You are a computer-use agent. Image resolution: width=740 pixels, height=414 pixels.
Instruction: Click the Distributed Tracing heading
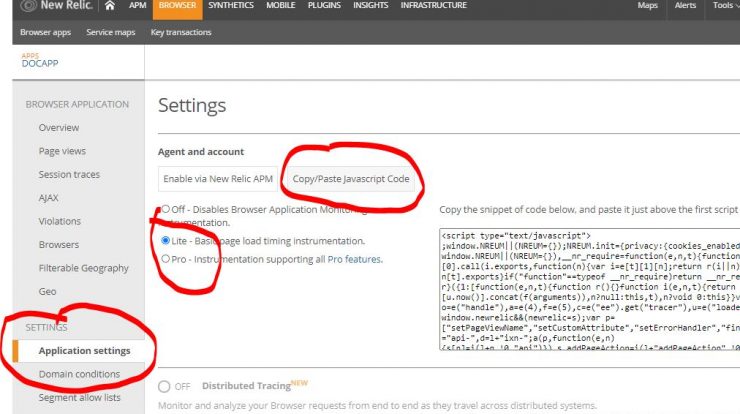tap(246, 386)
